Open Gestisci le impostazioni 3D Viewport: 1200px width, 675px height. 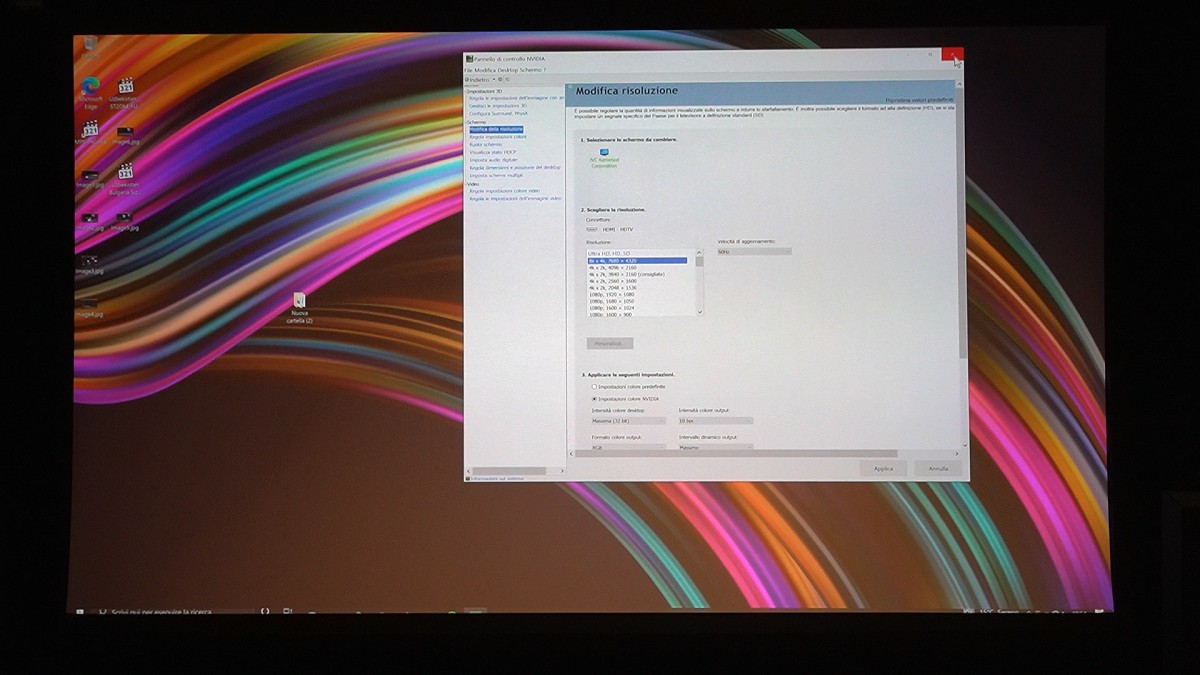click(x=498, y=106)
